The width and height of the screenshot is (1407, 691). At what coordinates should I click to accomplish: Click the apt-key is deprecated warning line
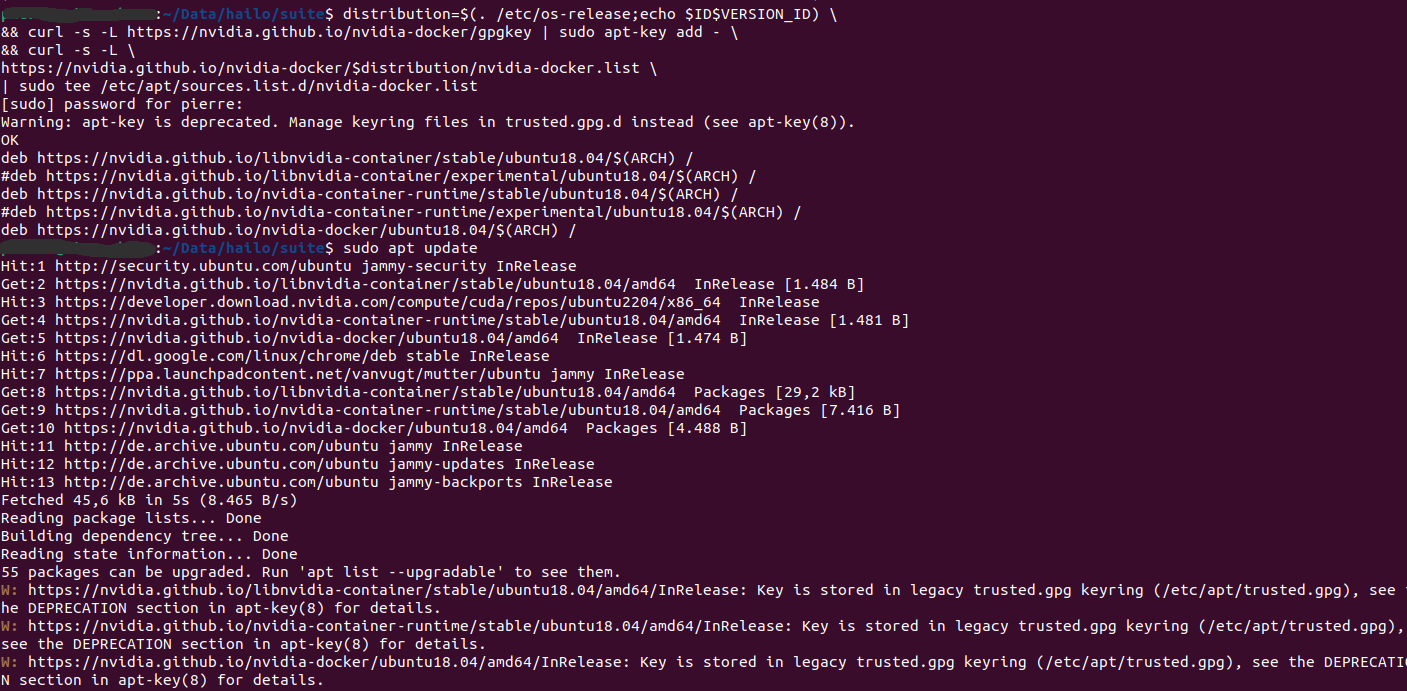[x=428, y=122]
